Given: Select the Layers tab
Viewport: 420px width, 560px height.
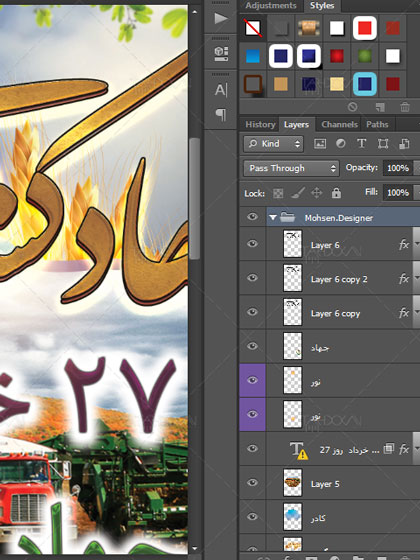Looking at the screenshot, I should point(296,124).
